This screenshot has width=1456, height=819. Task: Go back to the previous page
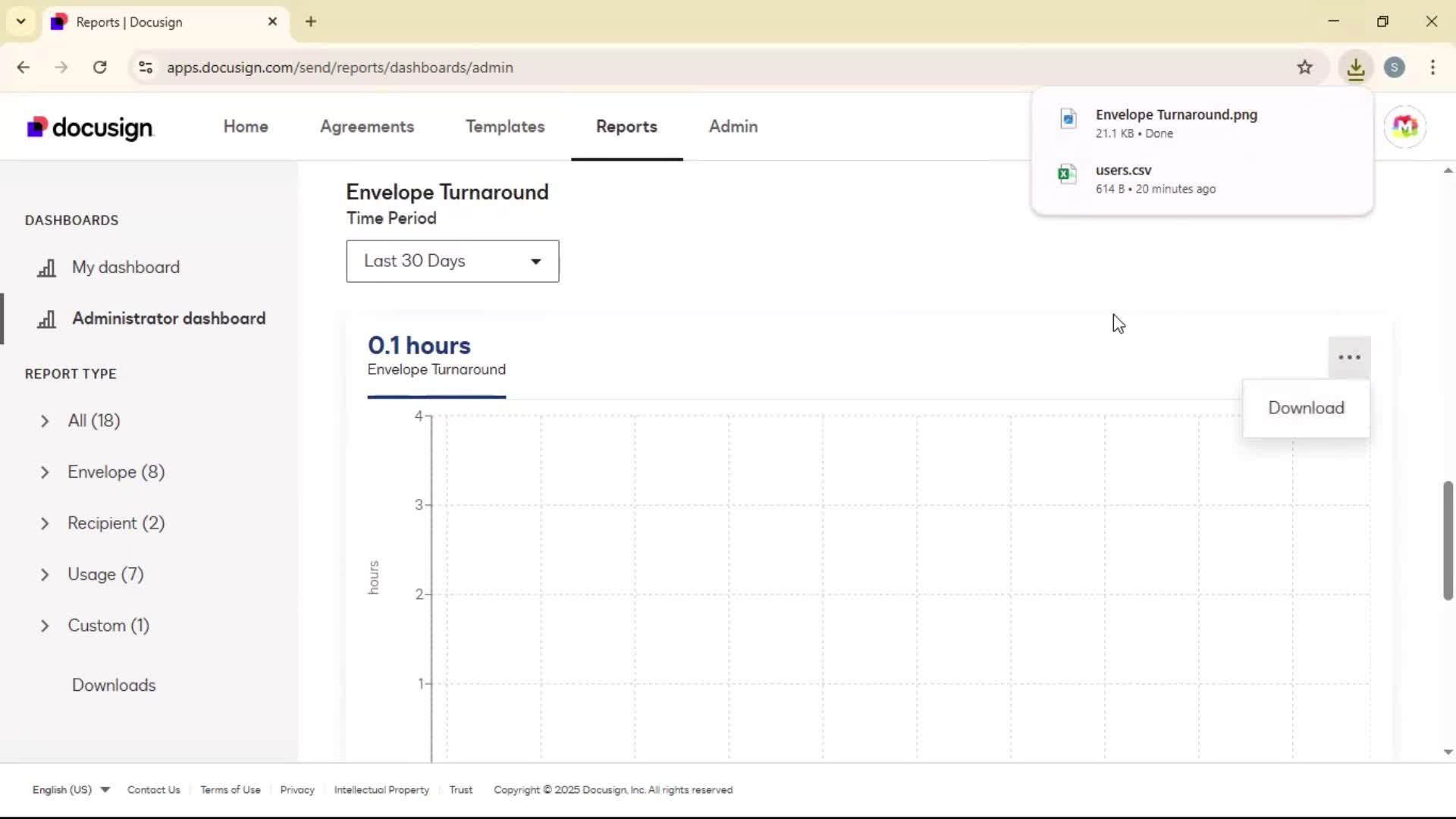24,67
